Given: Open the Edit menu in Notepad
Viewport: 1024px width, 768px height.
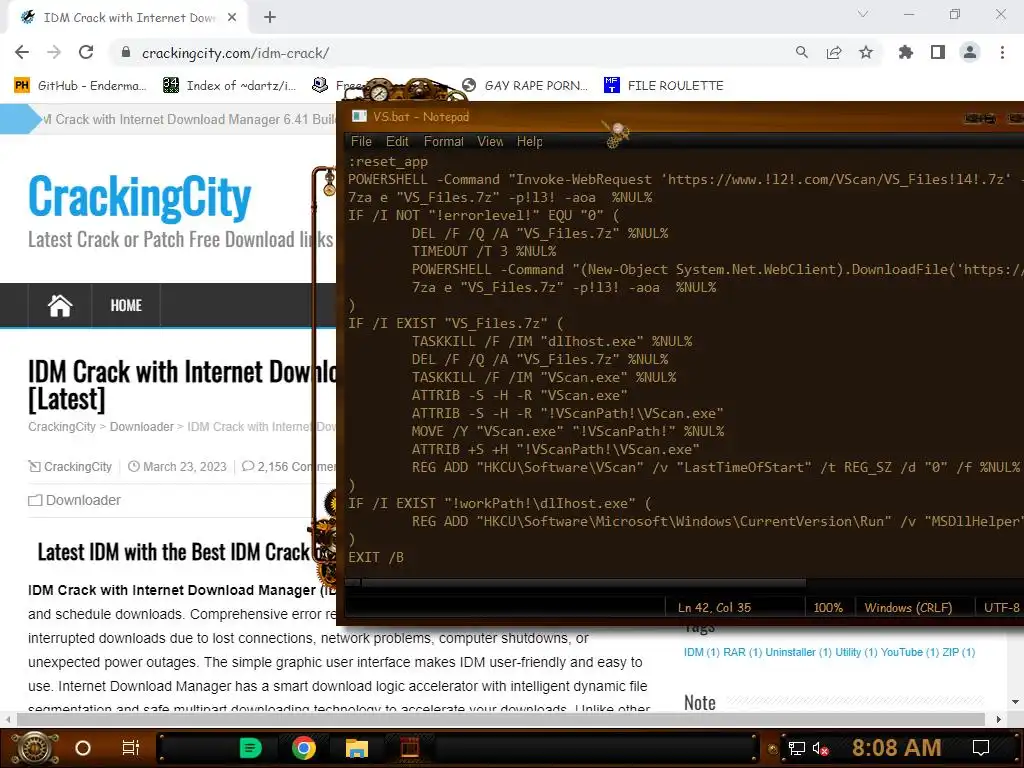Looking at the screenshot, I should coord(397,142).
